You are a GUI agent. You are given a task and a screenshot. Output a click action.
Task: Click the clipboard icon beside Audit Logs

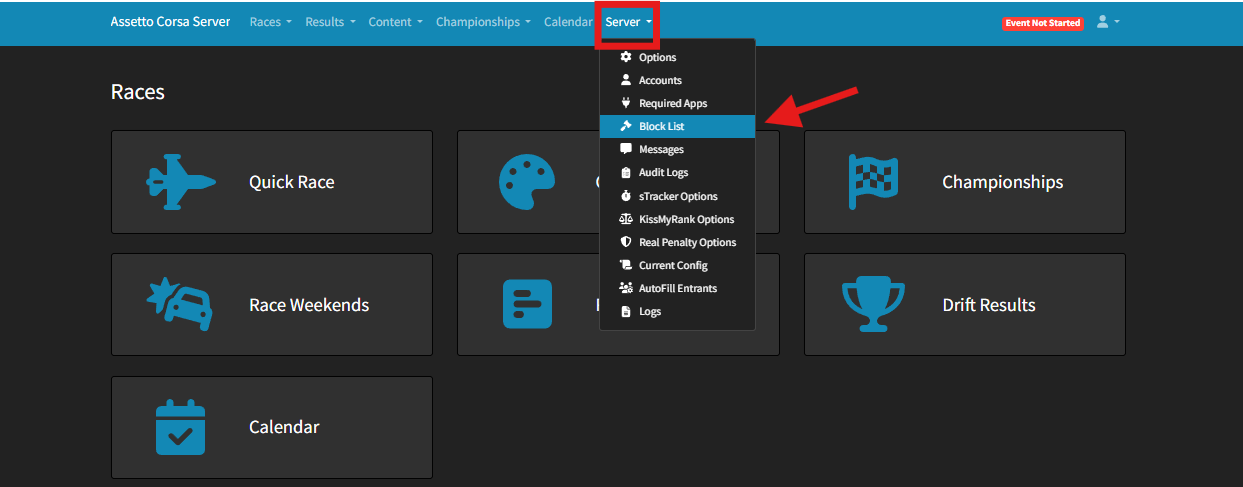tap(626, 172)
